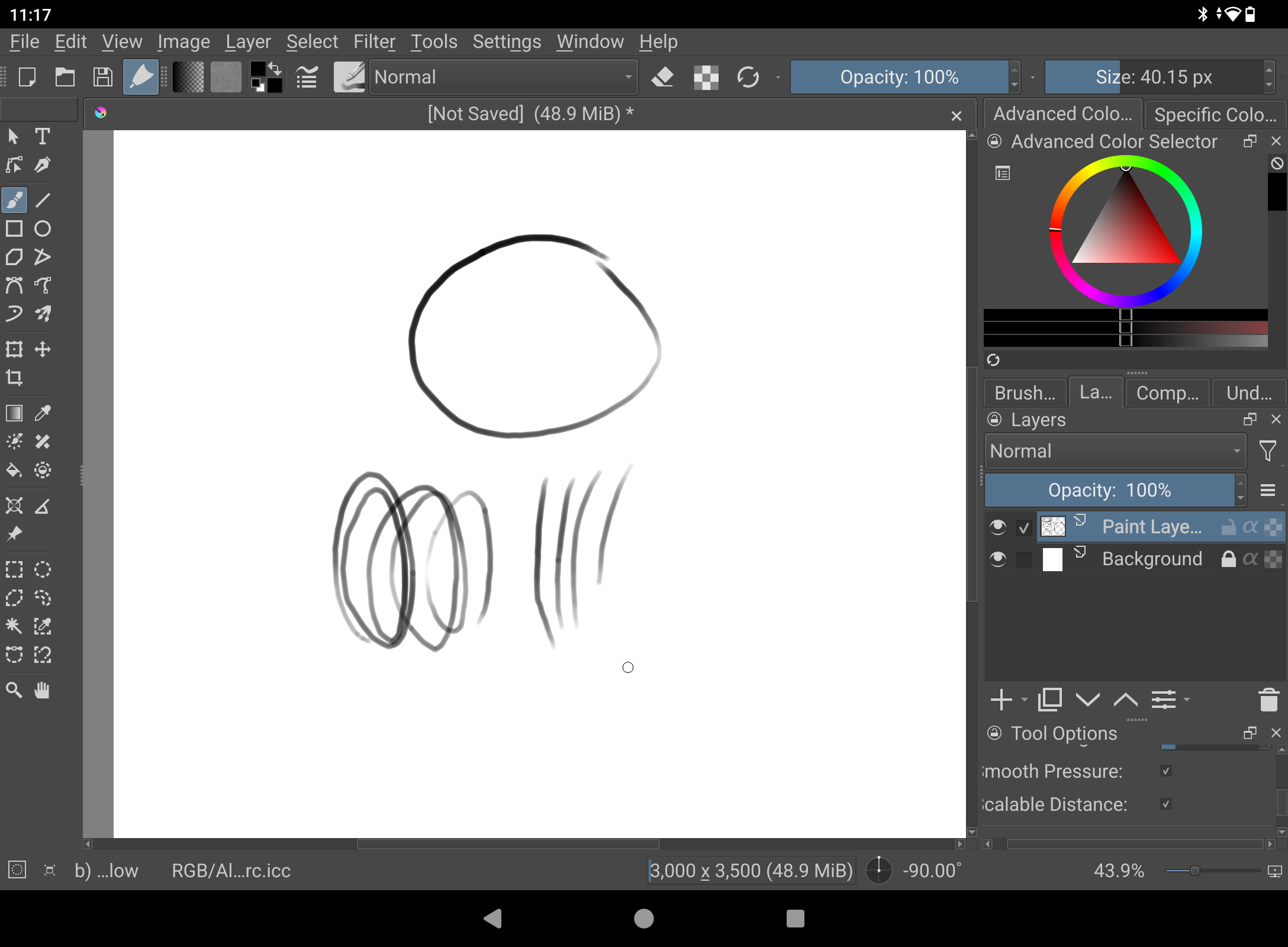
Task: Click the layer Opacity slider
Action: [1109, 490]
